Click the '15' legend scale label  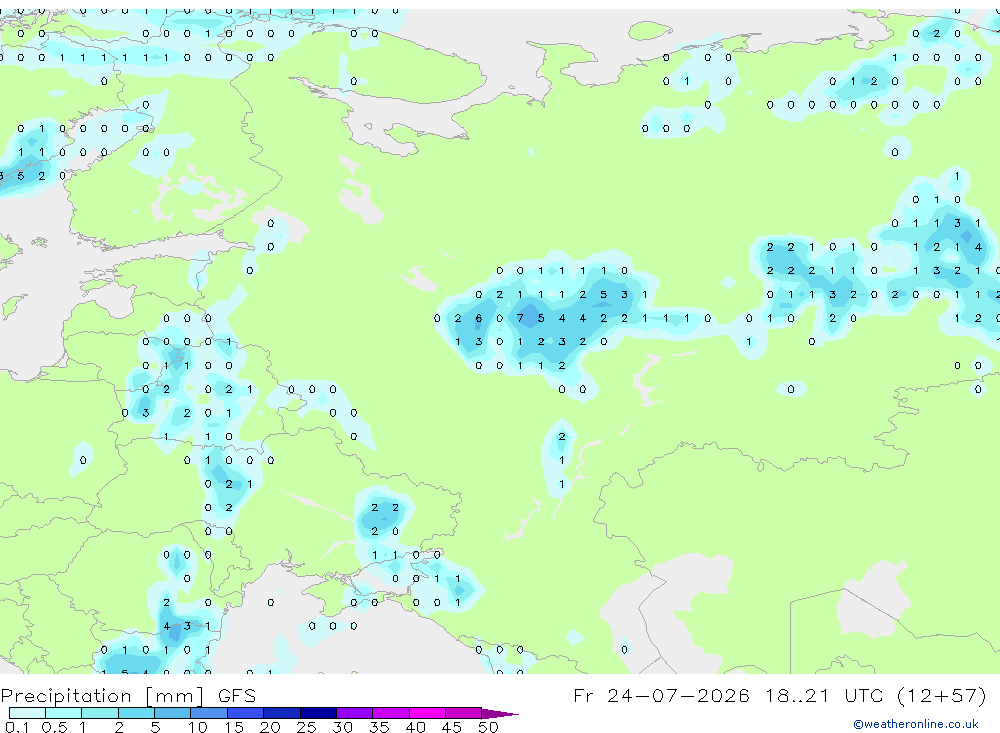pos(234,727)
